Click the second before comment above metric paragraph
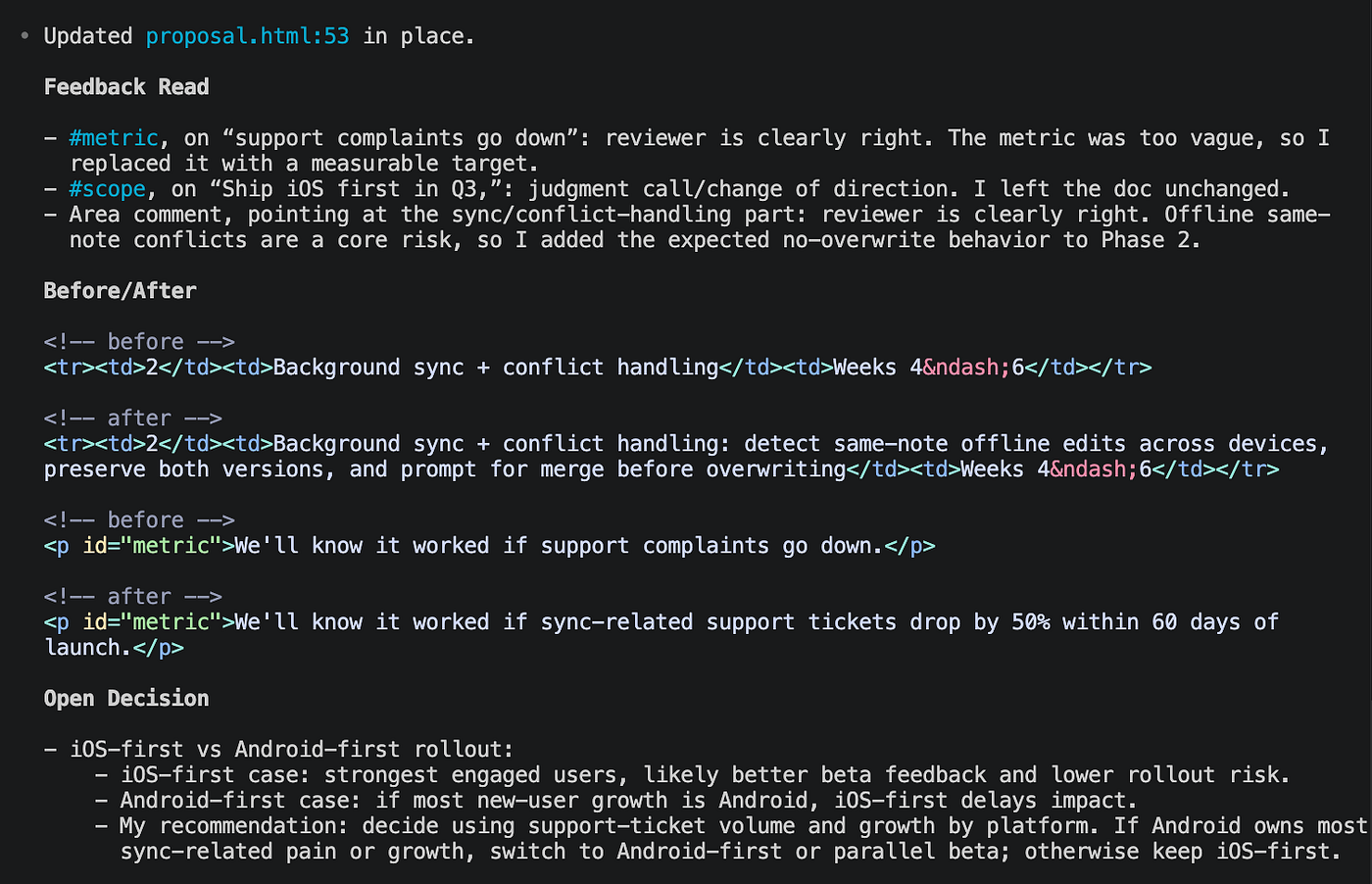The height and width of the screenshot is (884, 1372). pyautogui.click(x=139, y=520)
